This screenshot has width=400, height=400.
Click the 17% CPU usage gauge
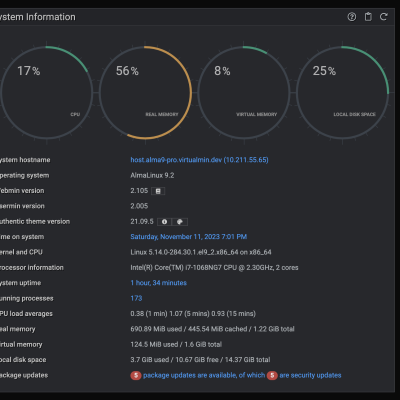[46, 93]
